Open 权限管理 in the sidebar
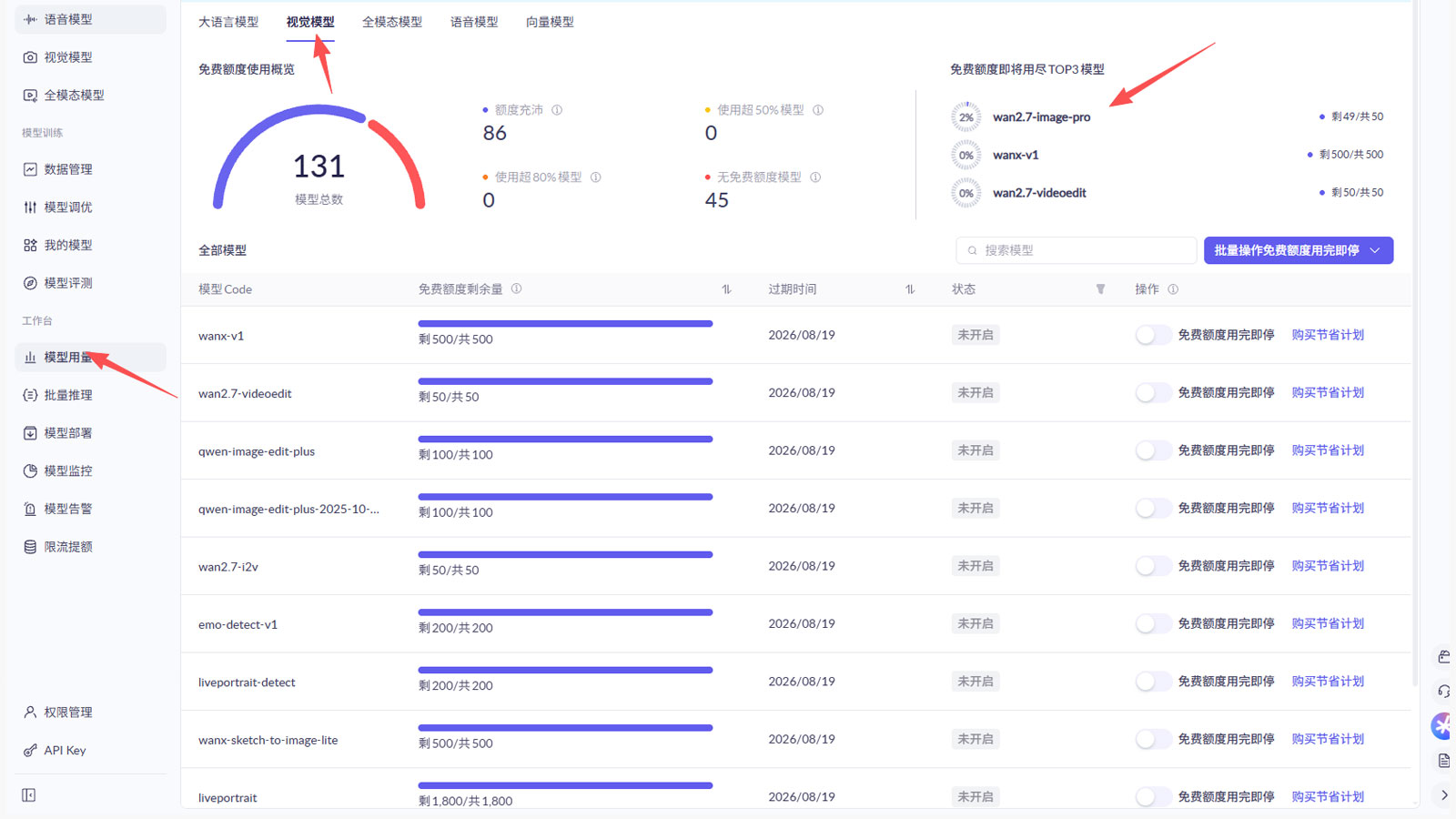The width and height of the screenshot is (1456, 819). pyautogui.click(x=90, y=713)
